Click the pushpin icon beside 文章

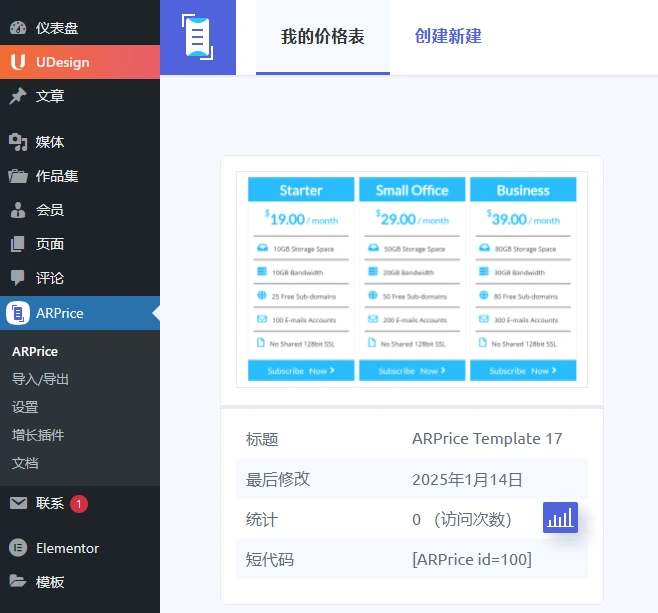18,96
